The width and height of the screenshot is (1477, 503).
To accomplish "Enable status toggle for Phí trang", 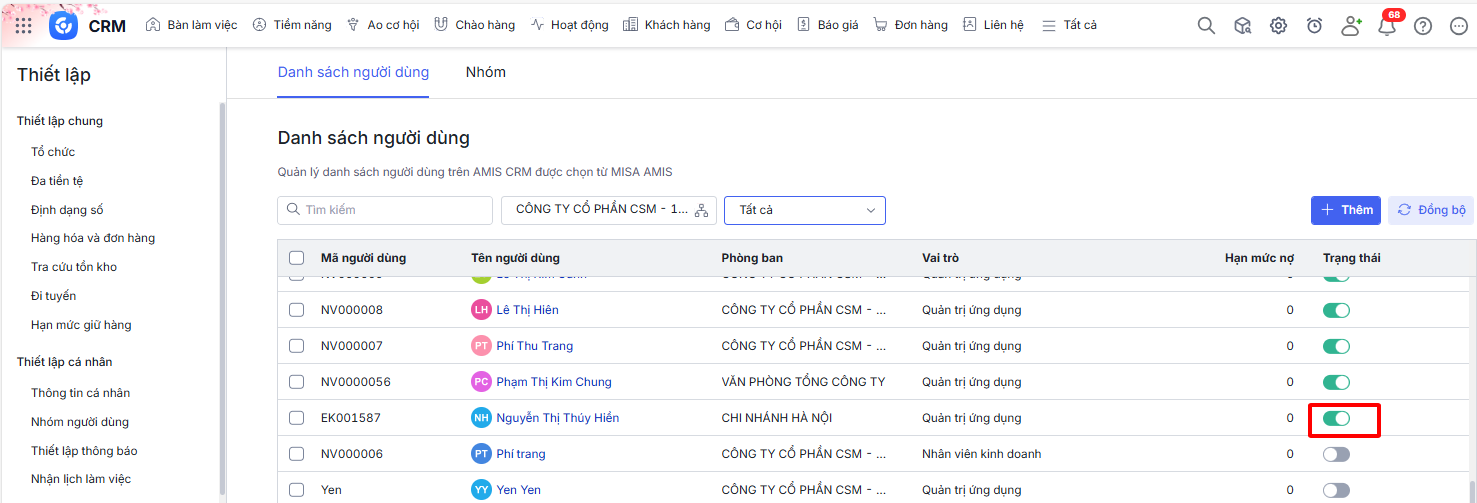I will [1336, 454].
